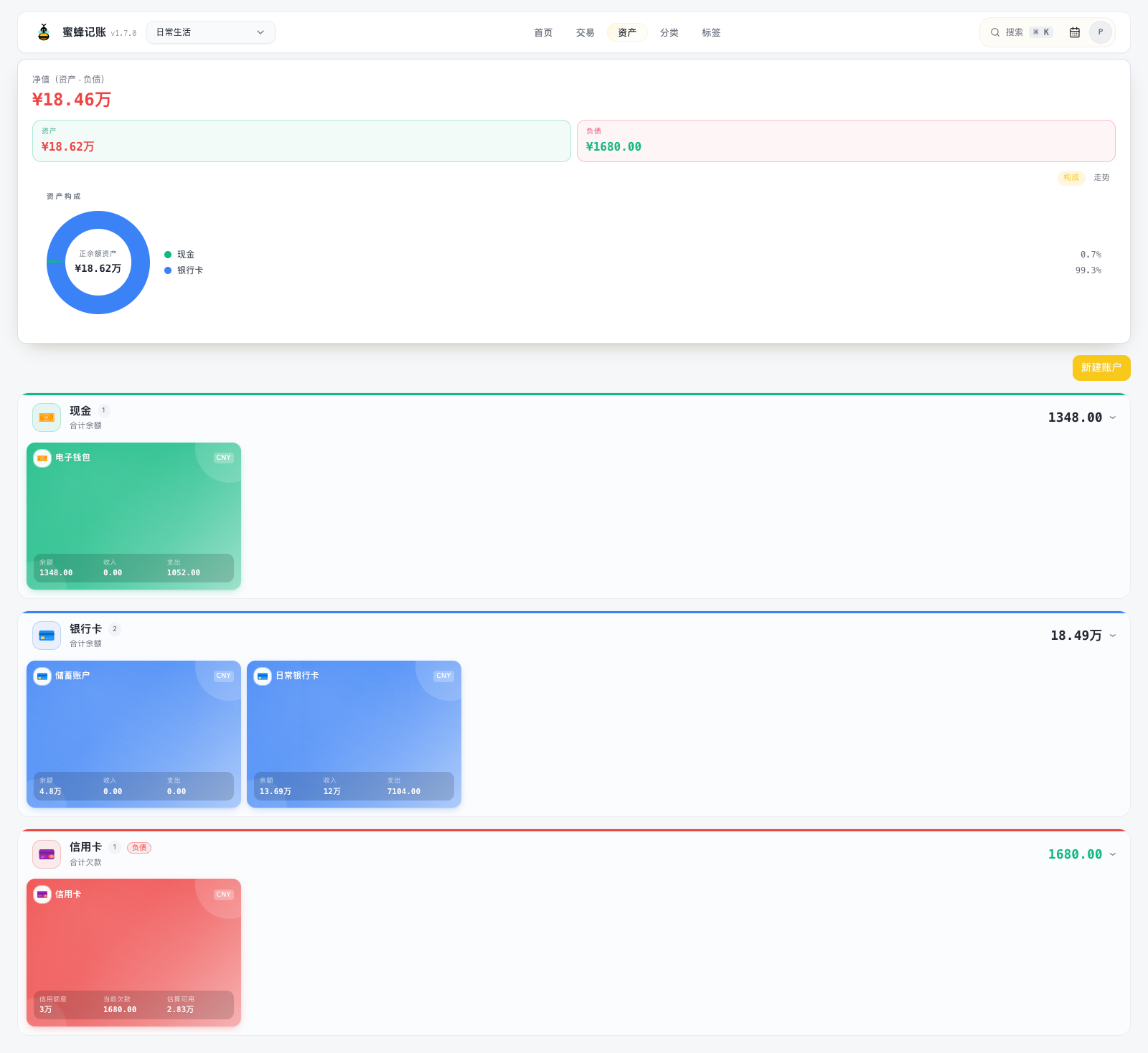
Task: Go to the 首页 tab
Action: tap(543, 32)
